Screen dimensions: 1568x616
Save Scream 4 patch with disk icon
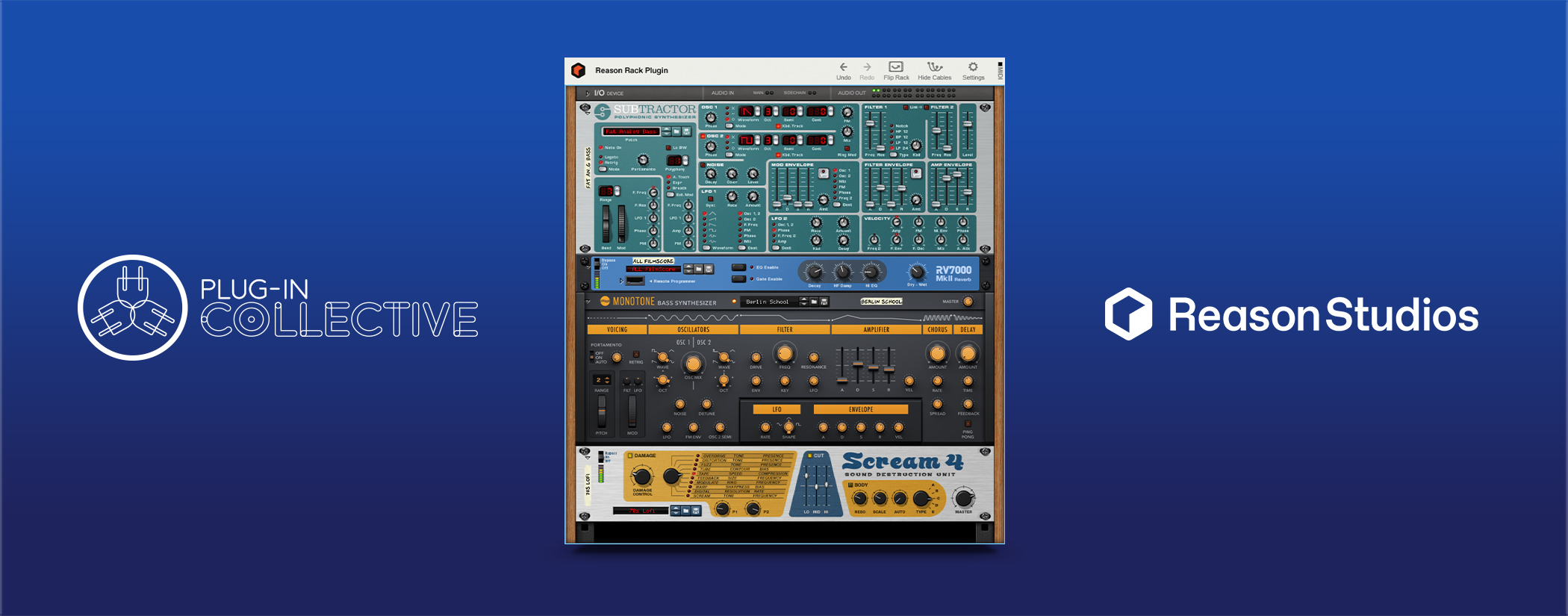(696, 511)
